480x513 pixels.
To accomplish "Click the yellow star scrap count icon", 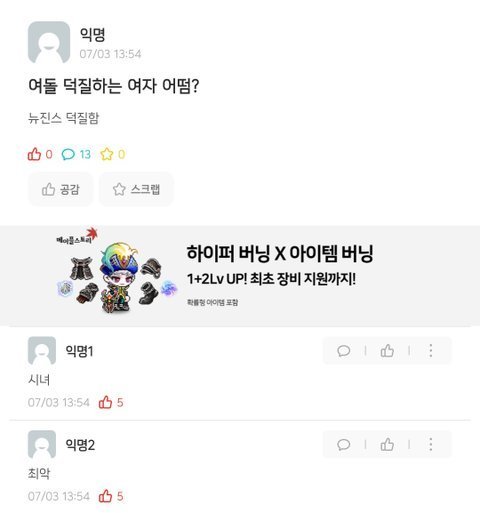I will tap(107, 154).
